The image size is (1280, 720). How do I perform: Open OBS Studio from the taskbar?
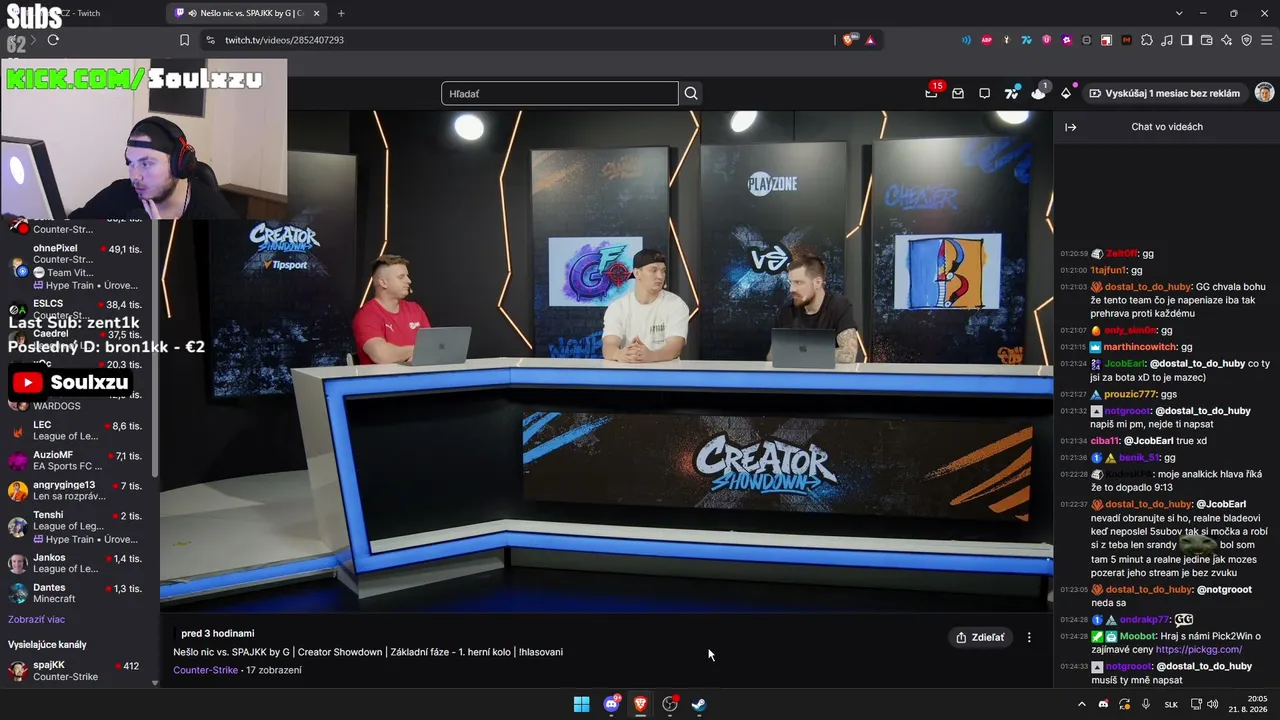pos(670,704)
